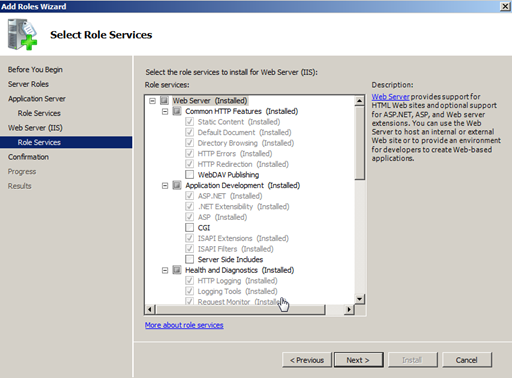Go to Server Roles step in sidebar

[x=28, y=84]
